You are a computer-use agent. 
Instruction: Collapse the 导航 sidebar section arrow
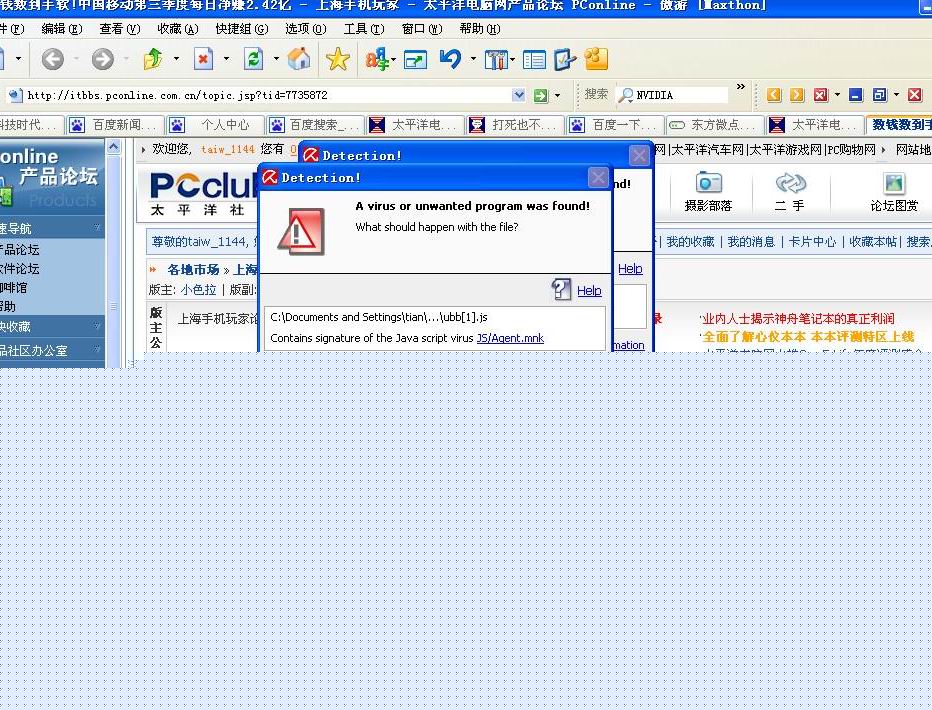click(x=96, y=228)
